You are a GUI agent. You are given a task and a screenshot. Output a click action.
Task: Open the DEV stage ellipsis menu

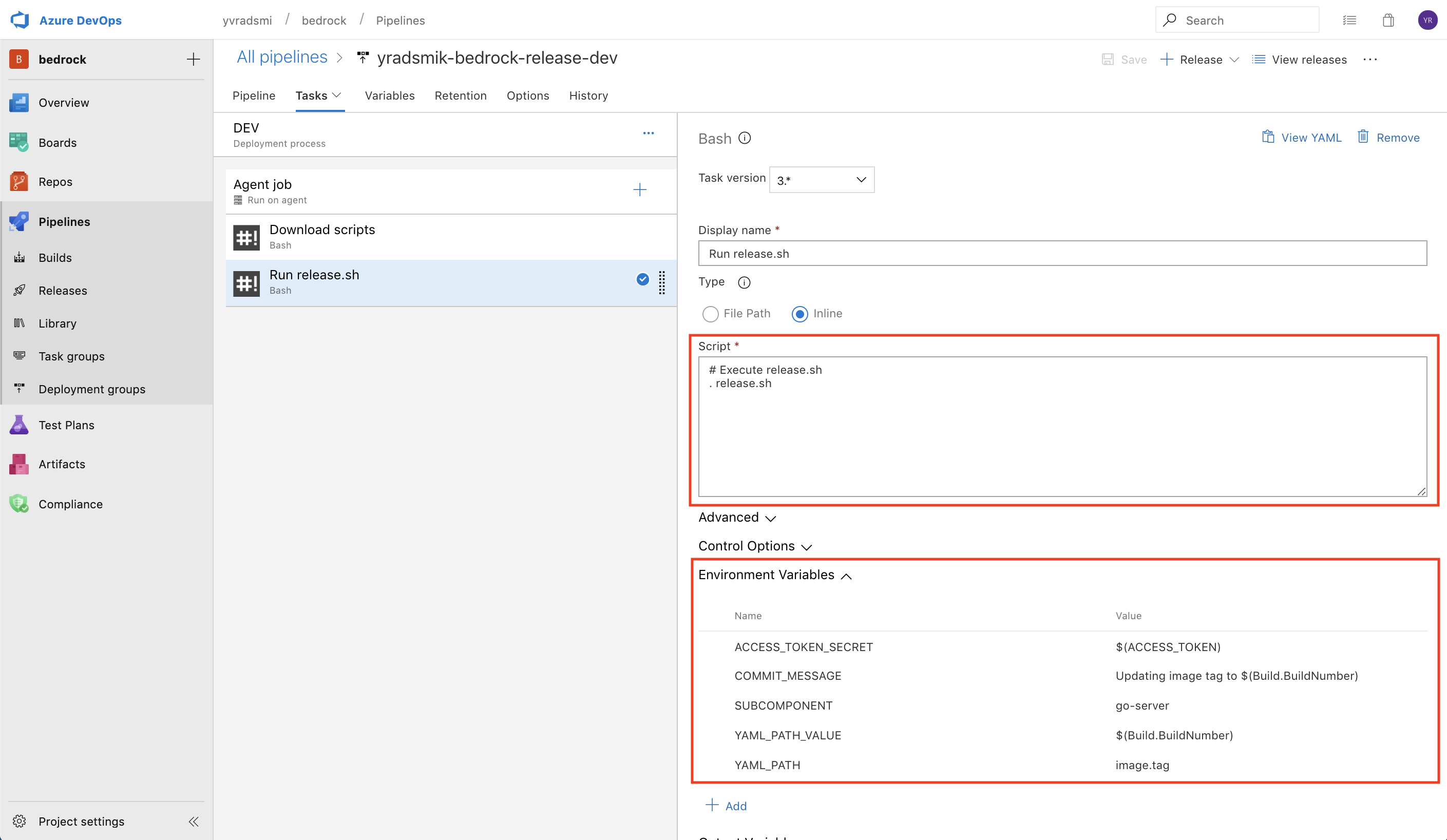tap(649, 133)
